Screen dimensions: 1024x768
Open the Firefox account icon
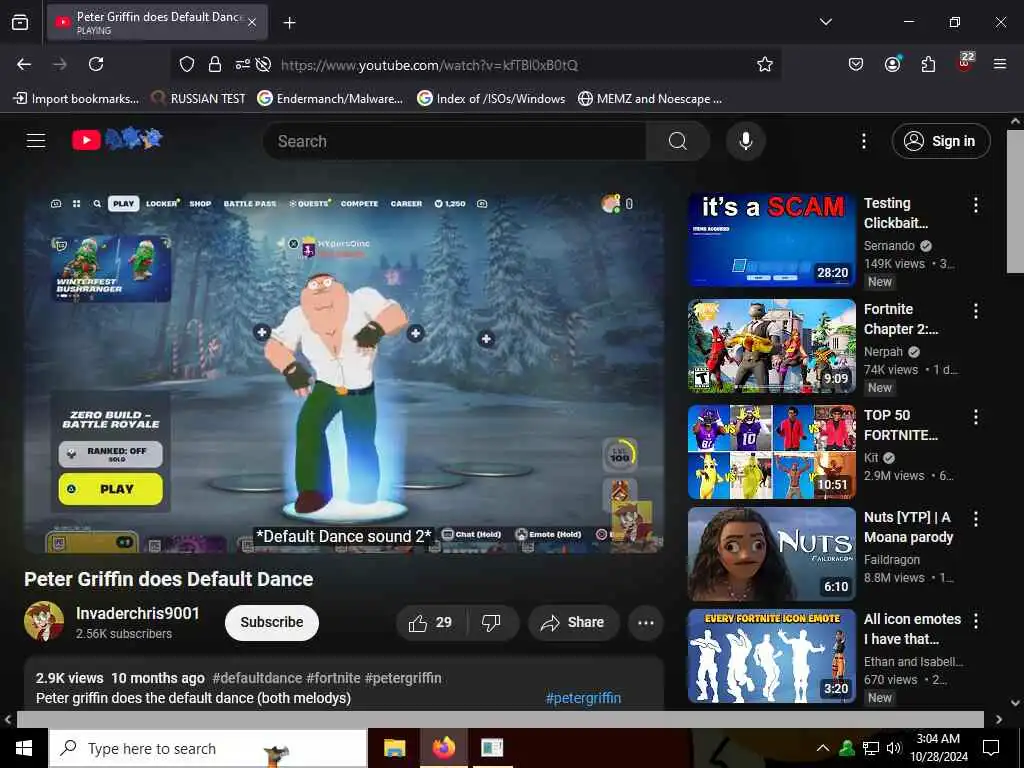coord(892,64)
